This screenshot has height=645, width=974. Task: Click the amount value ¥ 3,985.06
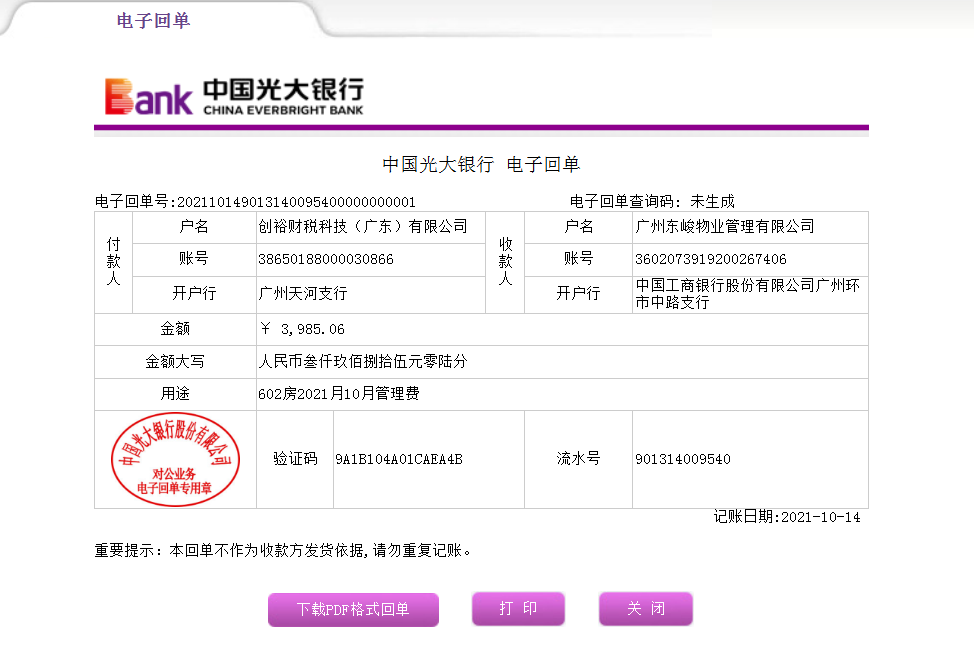coord(302,329)
